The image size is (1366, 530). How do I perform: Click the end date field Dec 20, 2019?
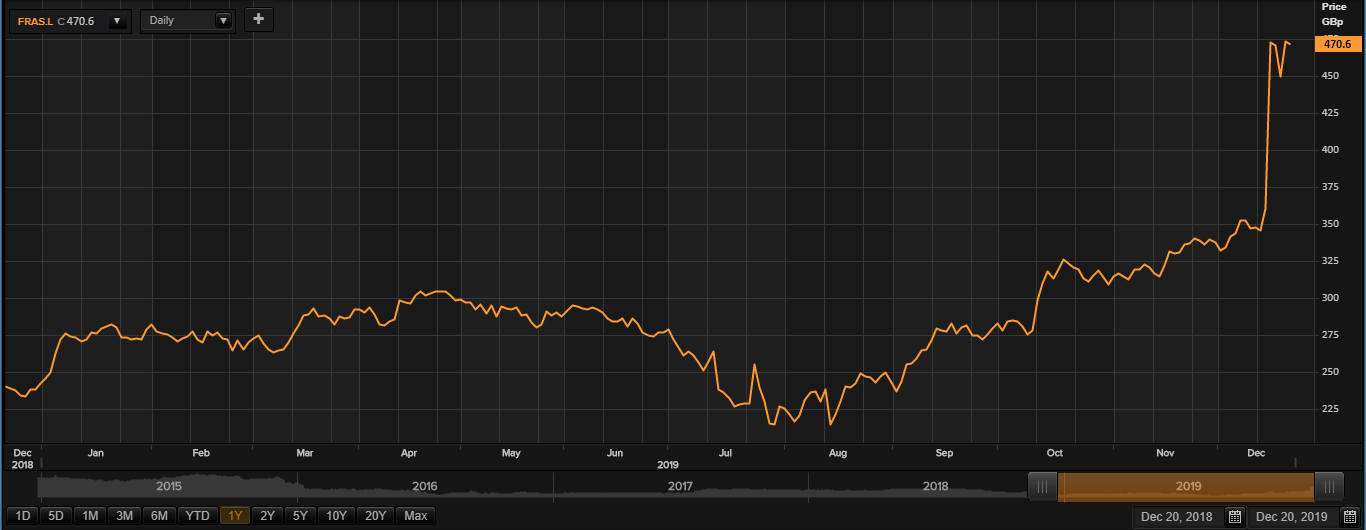[1292, 517]
